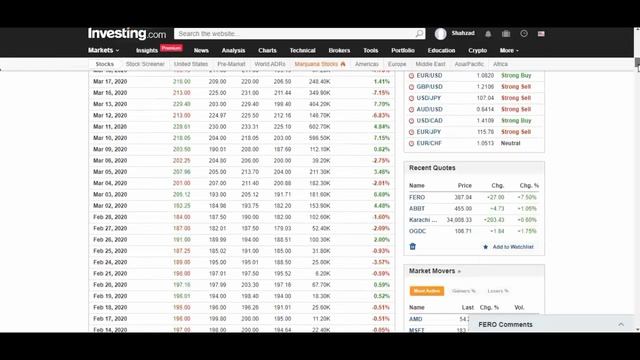Screen dimensions: 640x360
Task: Open the ABBT recent quote
Action: pyautogui.click(x=417, y=209)
